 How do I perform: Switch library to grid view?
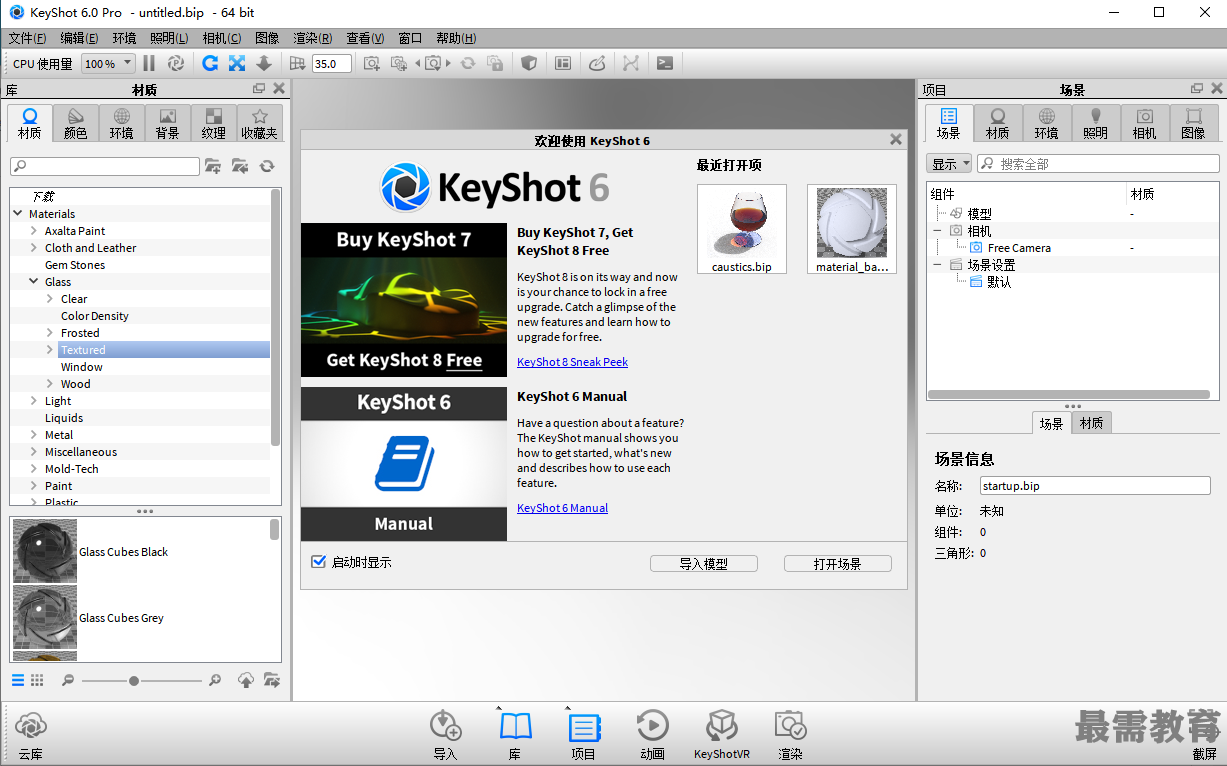37,680
